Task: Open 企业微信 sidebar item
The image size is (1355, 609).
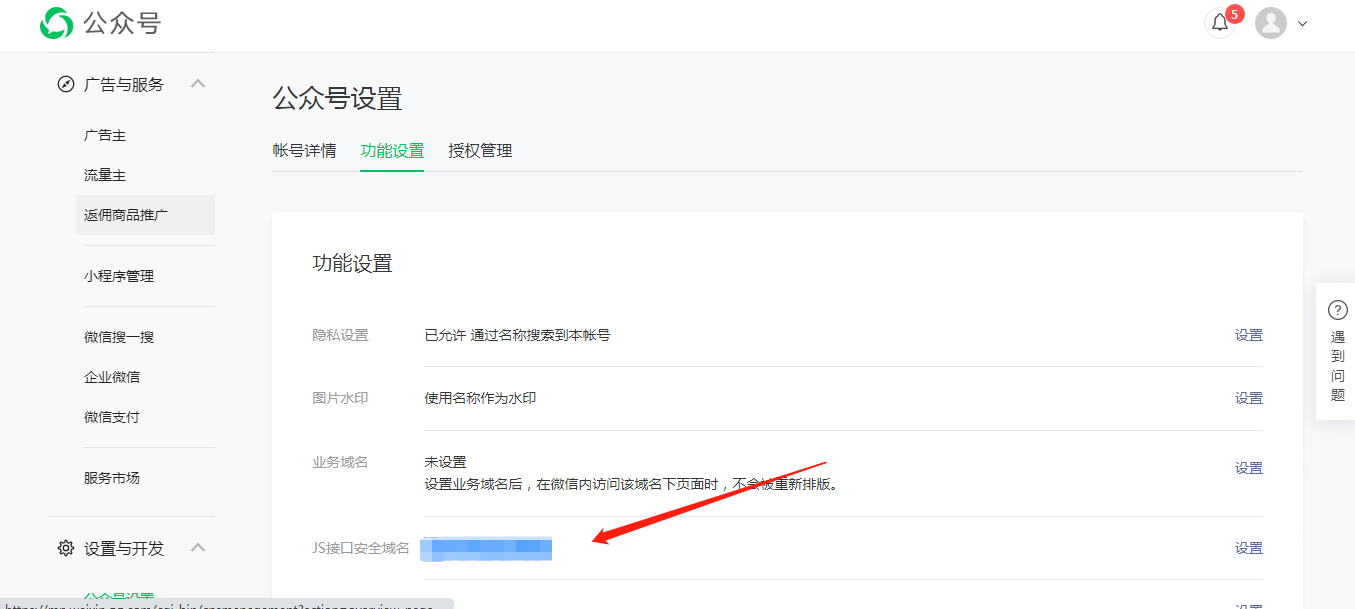Action: (x=112, y=377)
